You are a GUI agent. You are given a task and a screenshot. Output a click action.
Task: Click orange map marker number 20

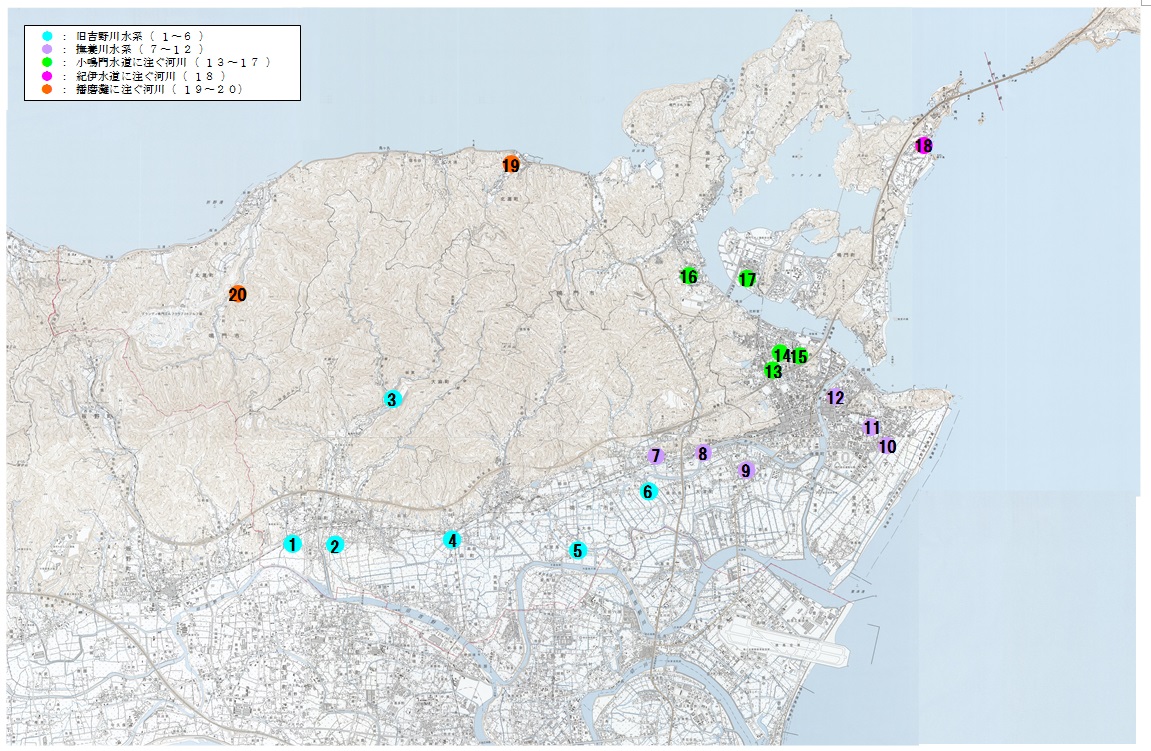pos(237,294)
